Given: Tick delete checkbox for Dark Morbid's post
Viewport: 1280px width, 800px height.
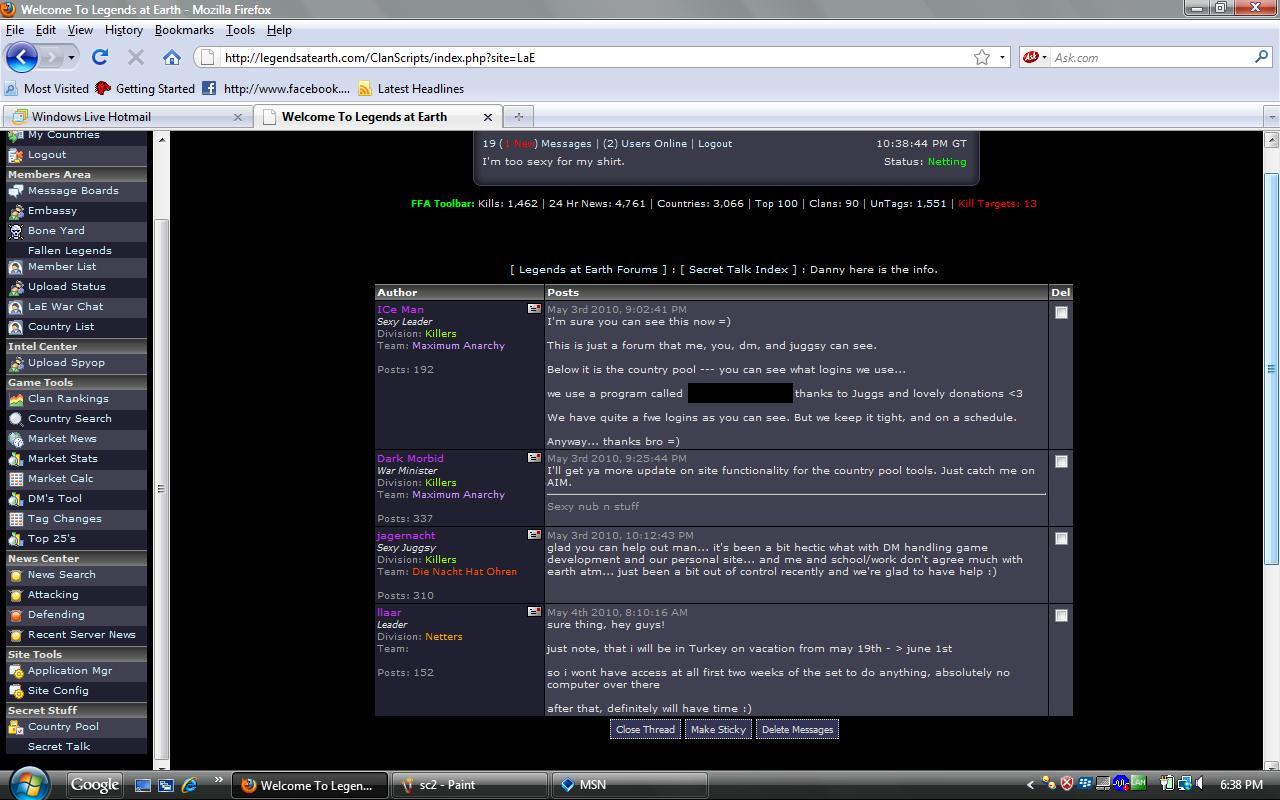Looking at the screenshot, I should (1061, 462).
